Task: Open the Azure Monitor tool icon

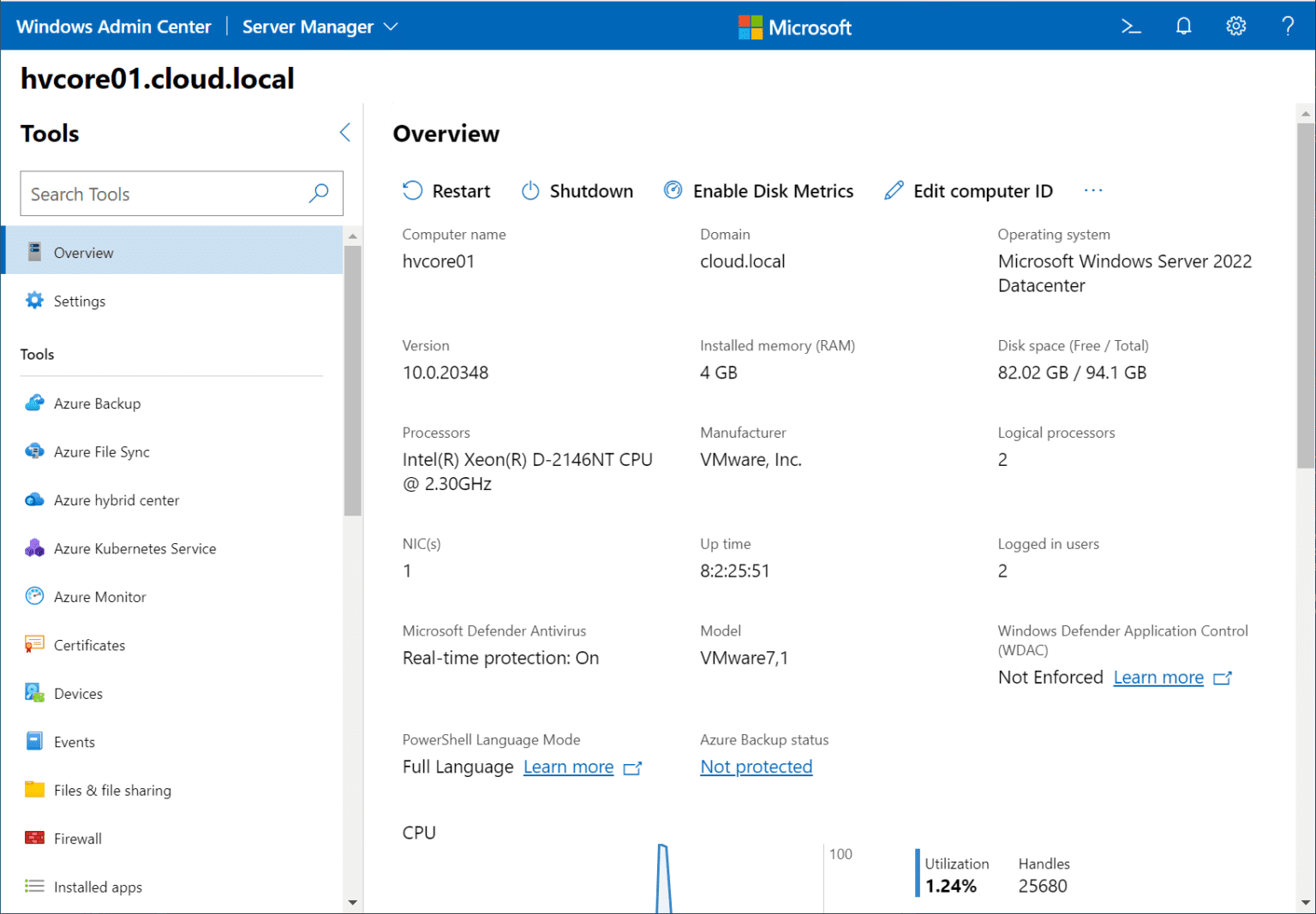Action: click(x=34, y=596)
